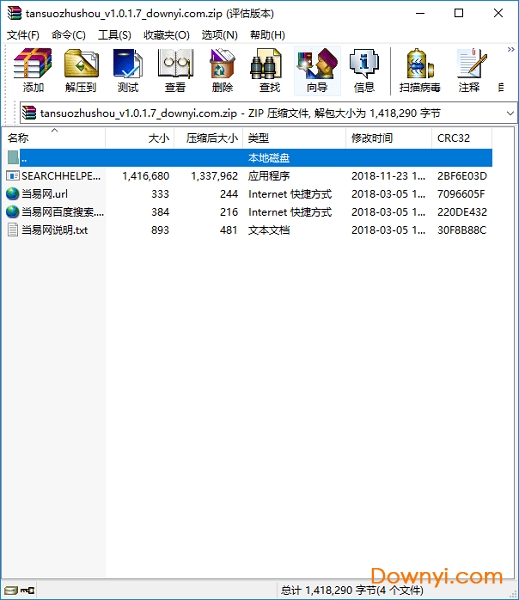This screenshot has height=600, width=519.
Task: Click the globe icon of 当易网百度搜索
Action: click(13, 212)
